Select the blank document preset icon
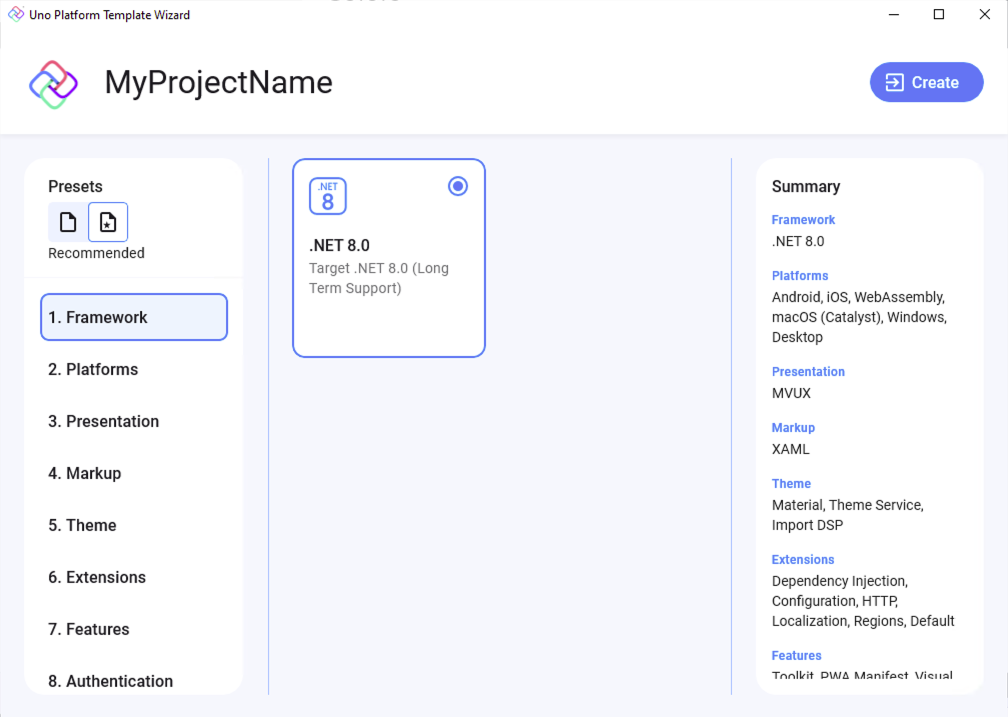The width and height of the screenshot is (1008, 717). (x=67, y=221)
